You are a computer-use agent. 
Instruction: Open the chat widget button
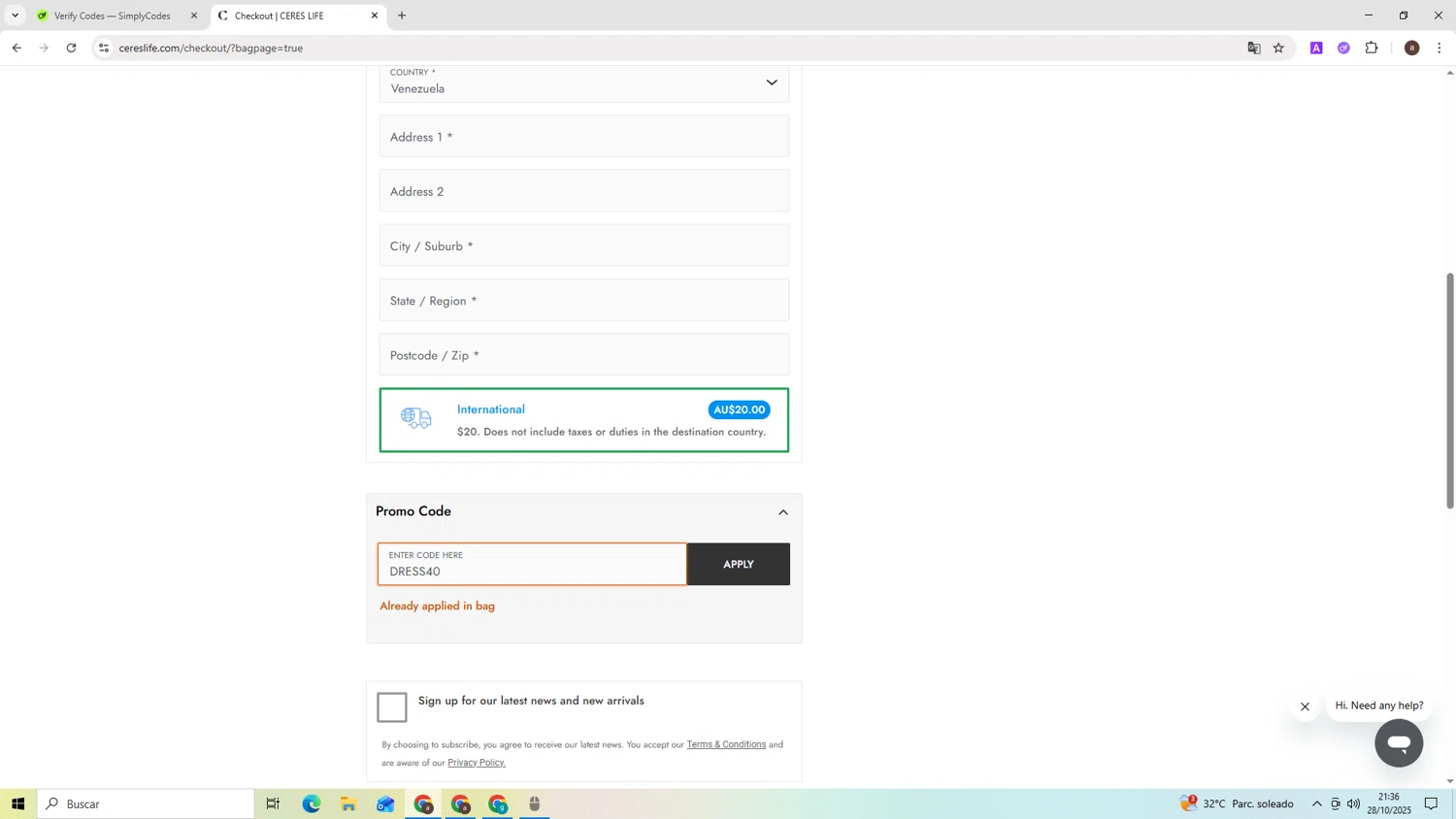coord(1399,743)
